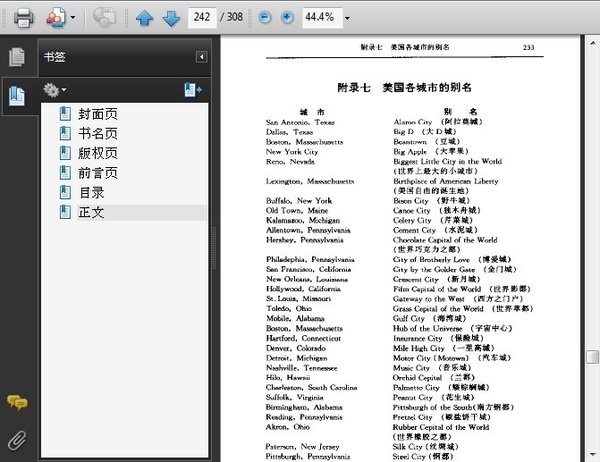The width and height of the screenshot is (600, 462).
Task: Click the zoom in plus button
Action: point(287,17)
